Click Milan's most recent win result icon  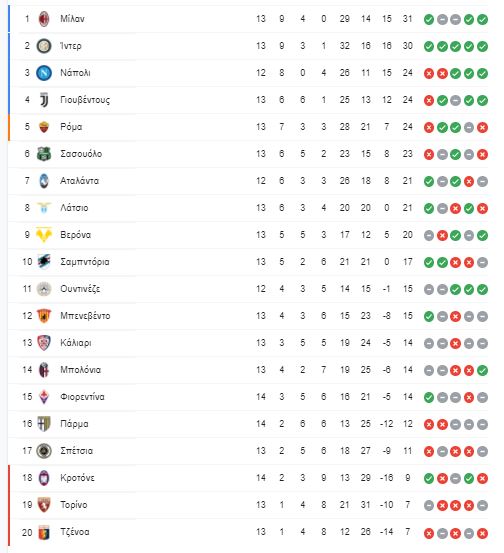tap(482, 19)
